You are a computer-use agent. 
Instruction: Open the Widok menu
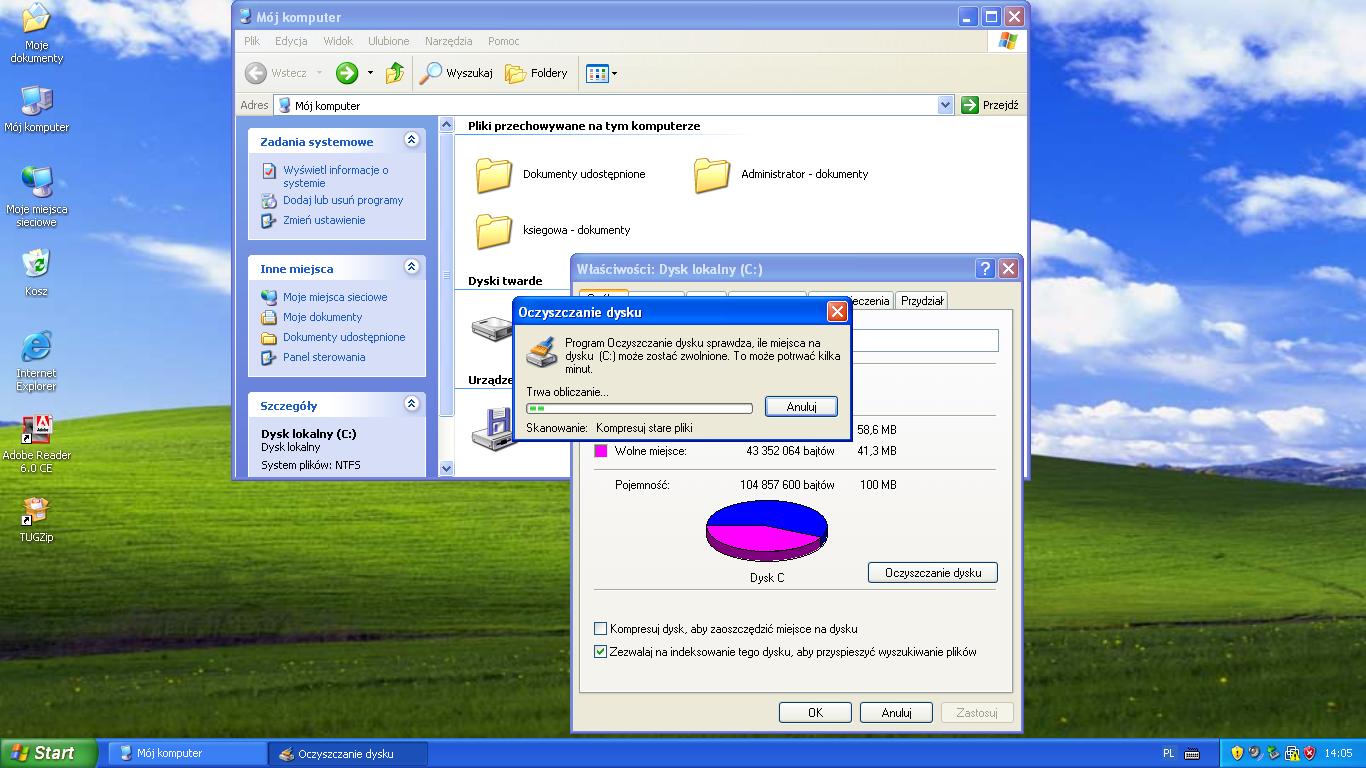338,41
